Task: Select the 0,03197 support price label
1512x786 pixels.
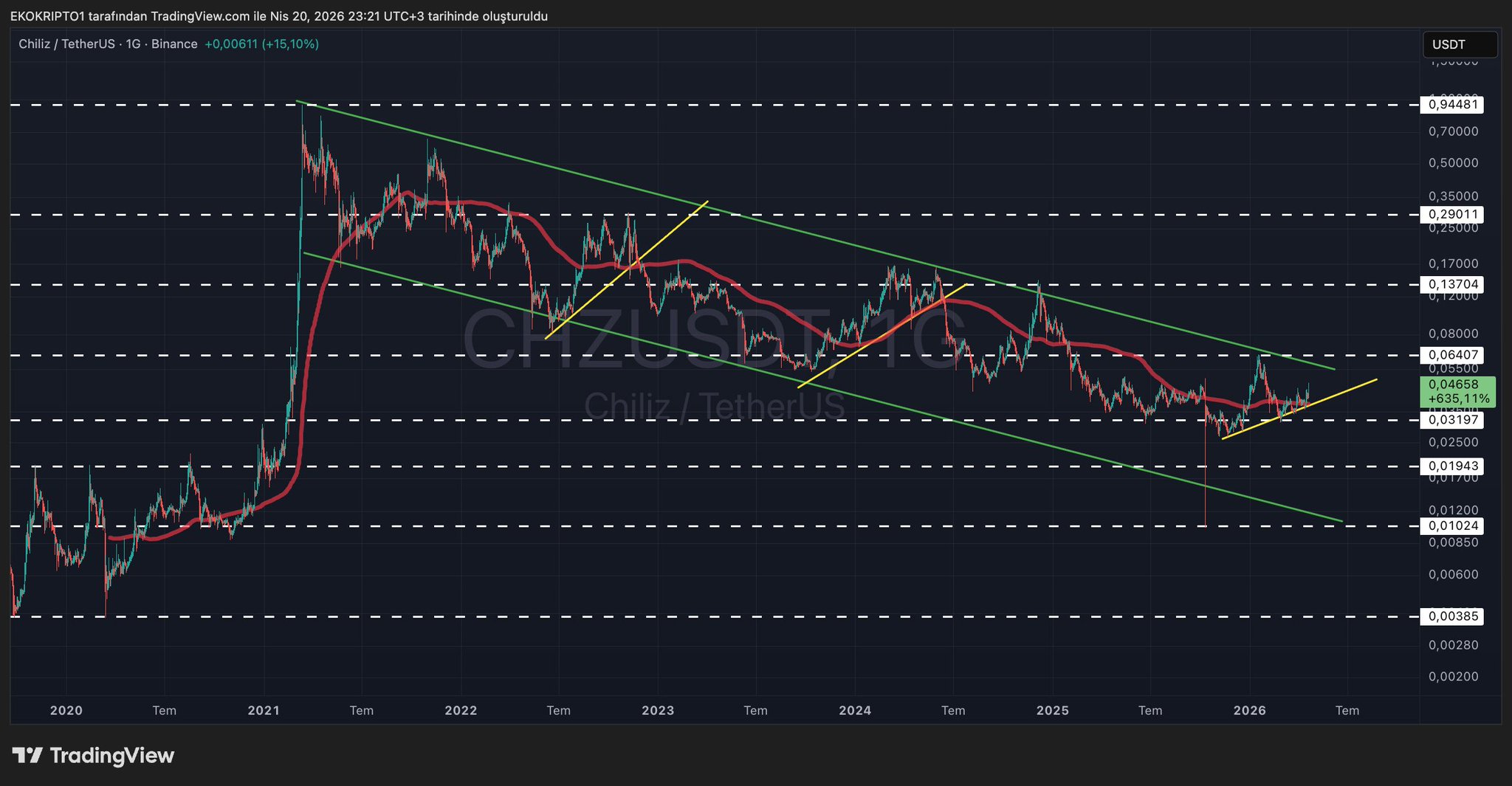Action: (1452, 420)
